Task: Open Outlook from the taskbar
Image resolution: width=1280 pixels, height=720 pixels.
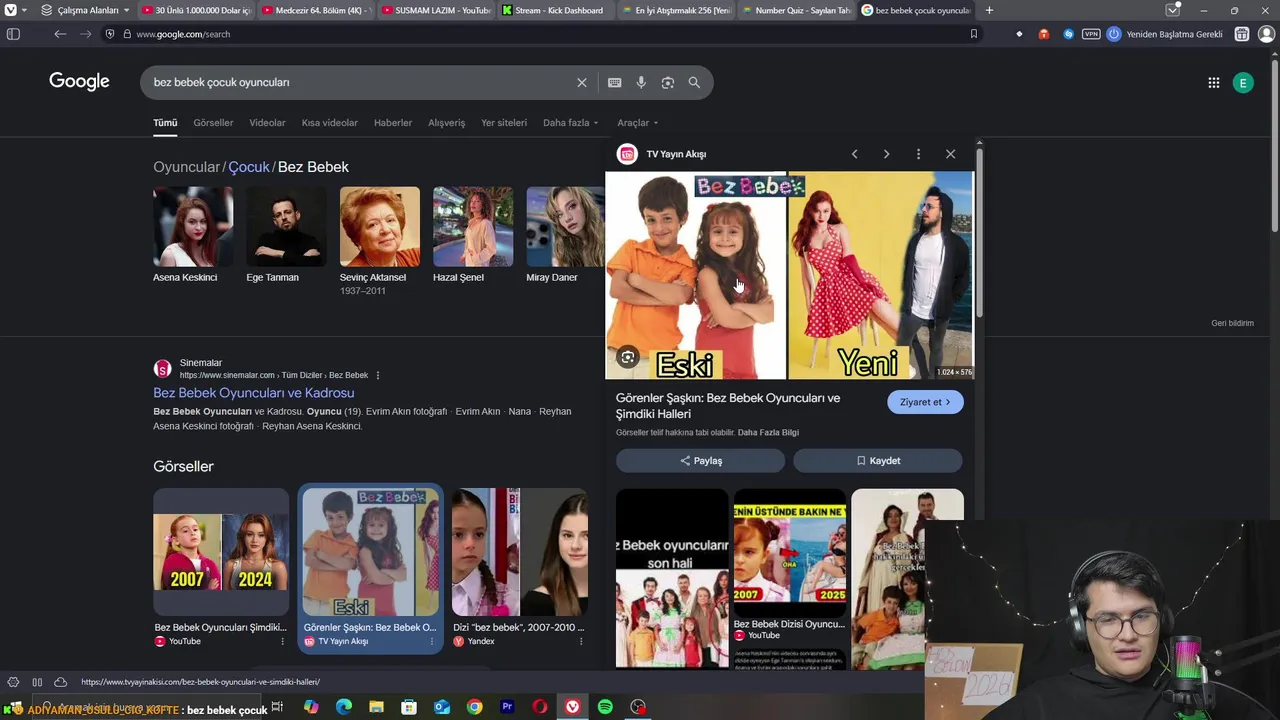Action: [441, 707]
